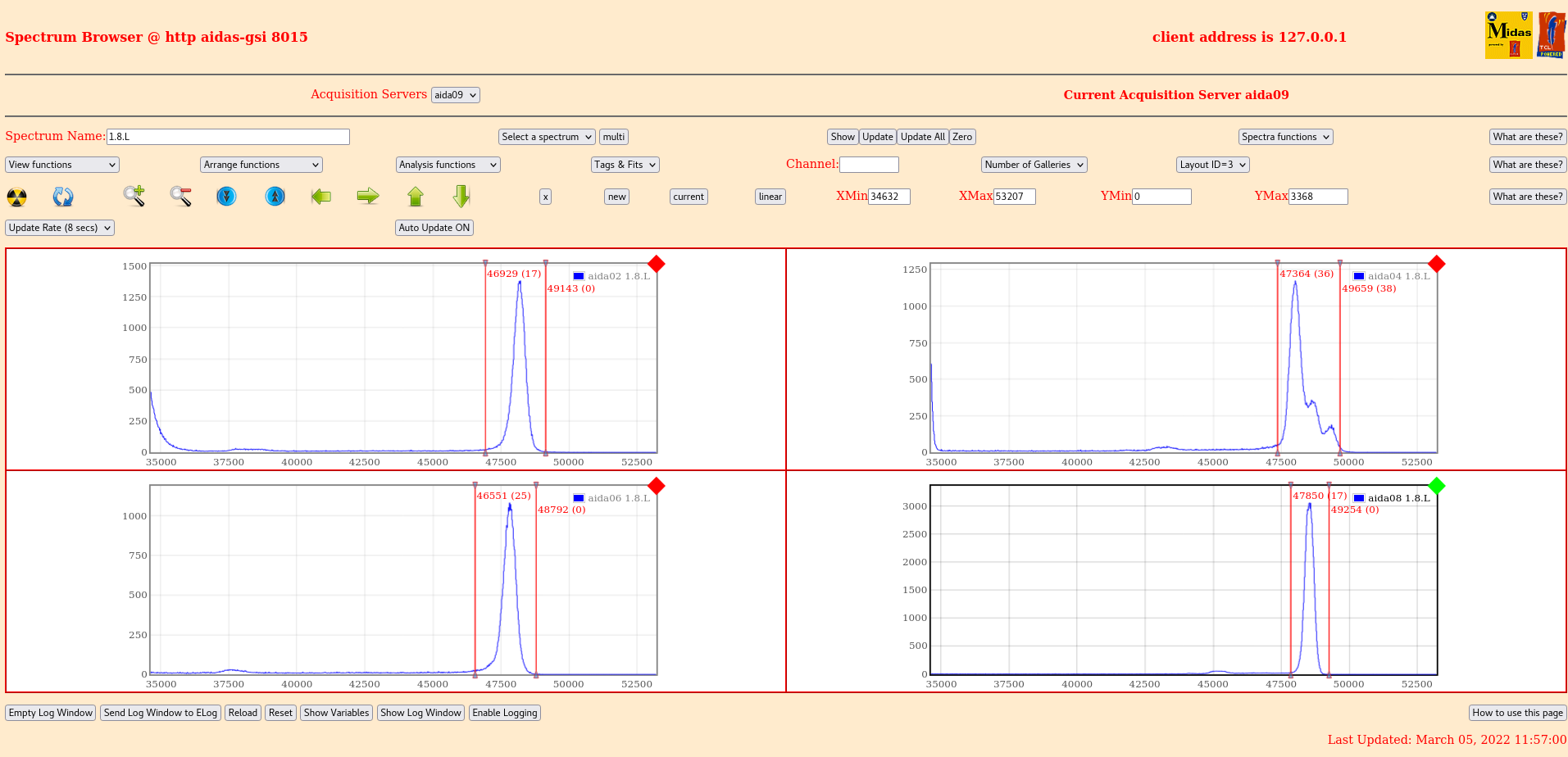This screenshot has width=1568, height=757.
Task: Click Empty Log Window button
Action: pos(51,713)
